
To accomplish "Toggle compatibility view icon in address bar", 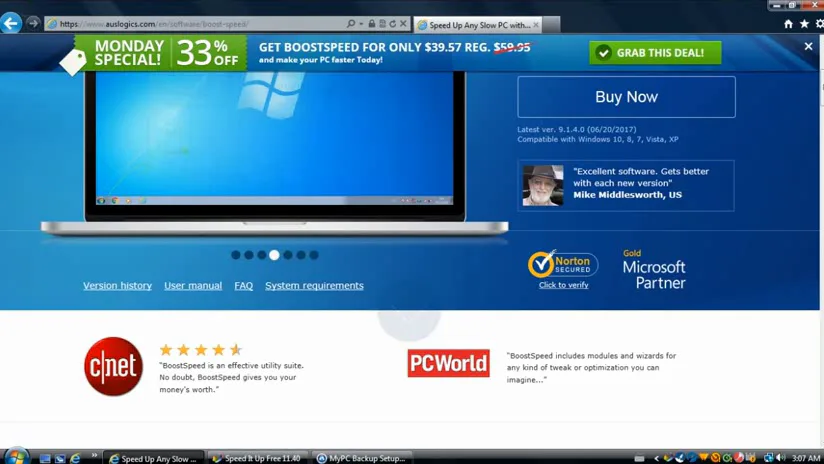I will click(x=382, y=24).
